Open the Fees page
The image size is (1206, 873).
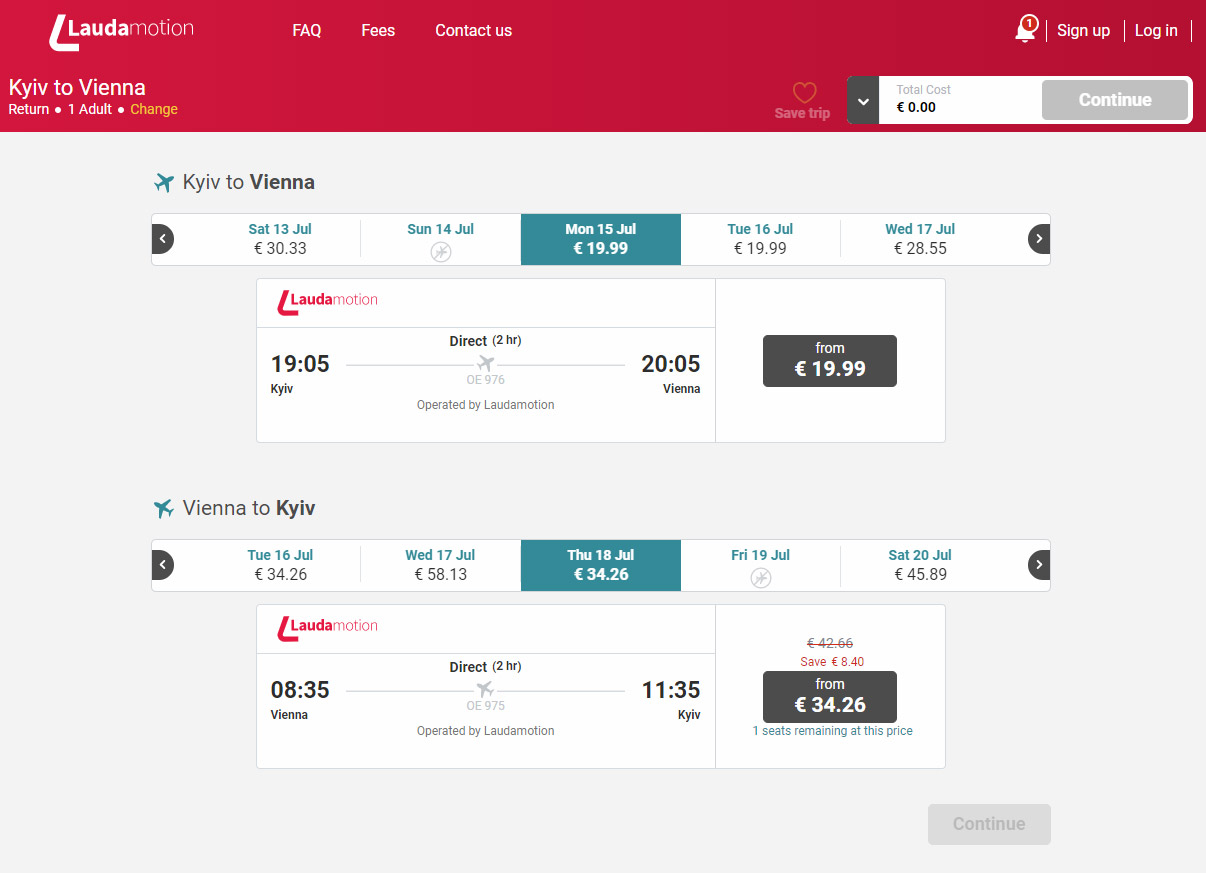tap(378, 31)
